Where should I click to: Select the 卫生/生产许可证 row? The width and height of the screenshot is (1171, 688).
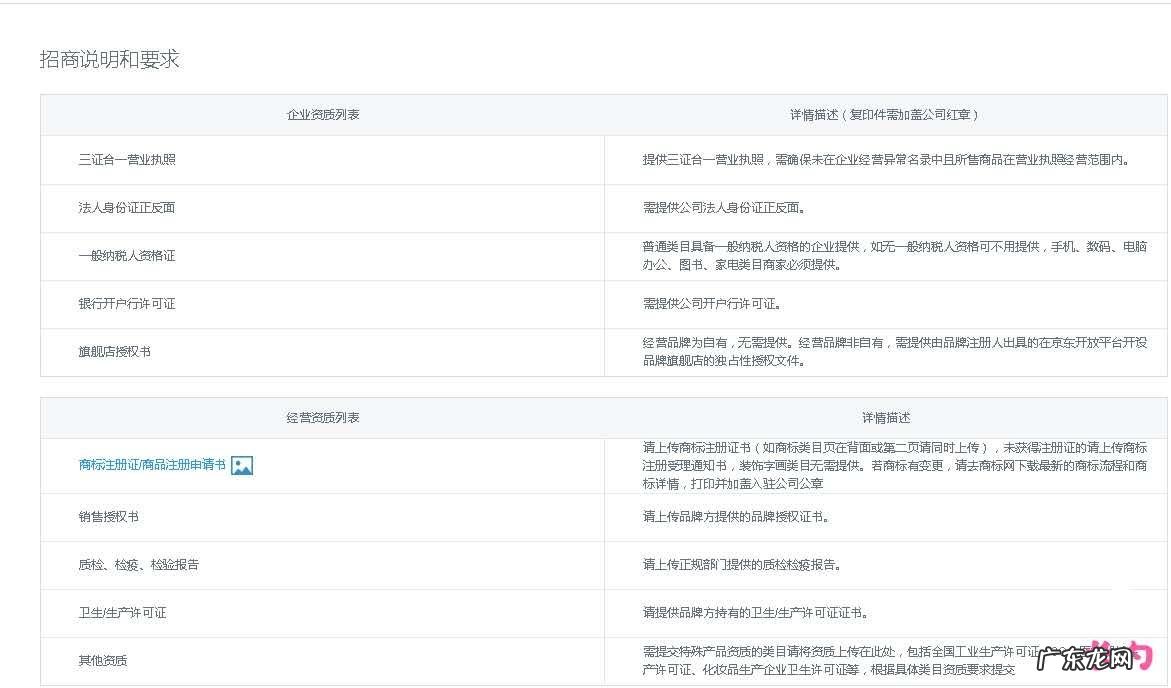[120, 612]
